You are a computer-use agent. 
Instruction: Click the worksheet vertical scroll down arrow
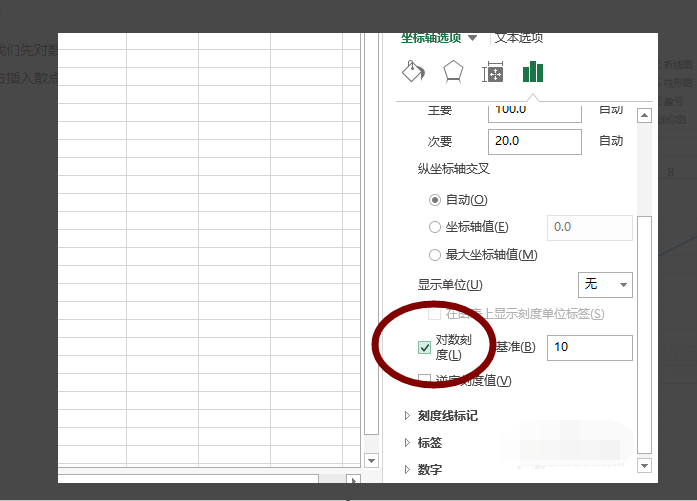point(371,461)
